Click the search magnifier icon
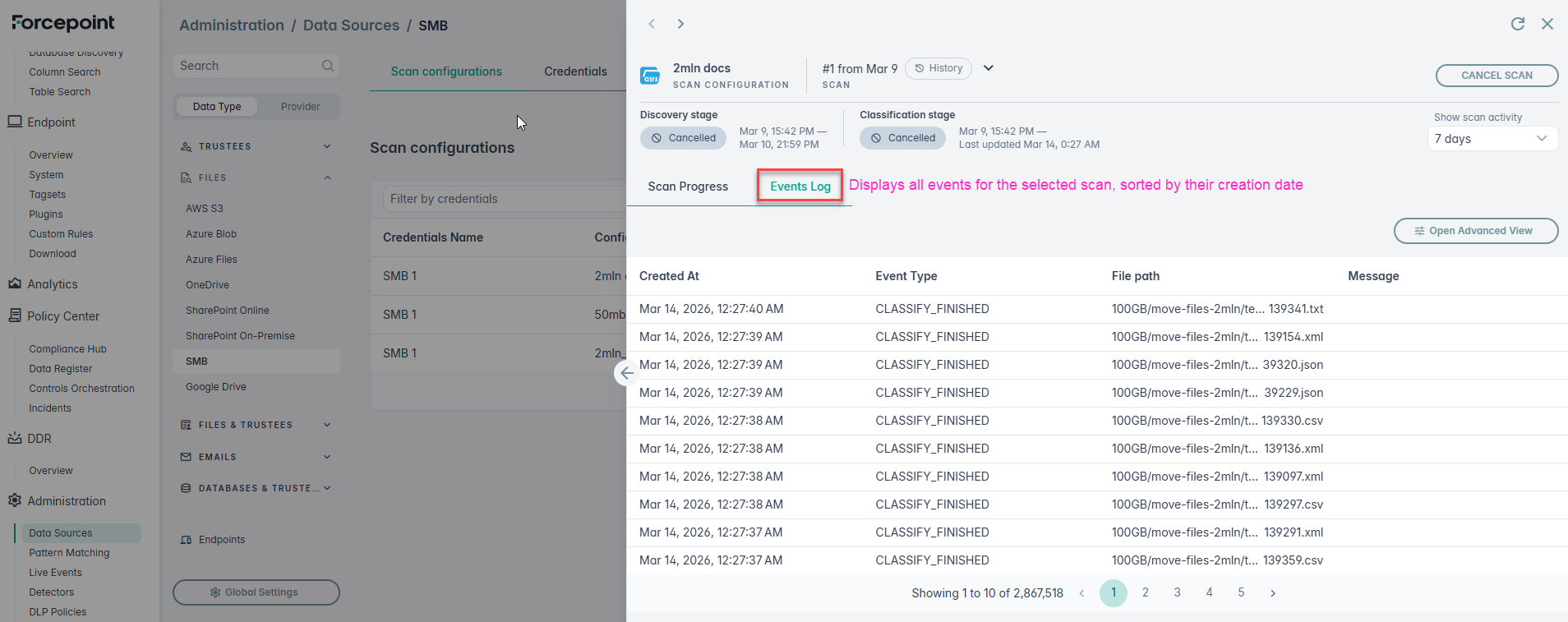Screen dimensions: 1568x622 coord(328,66)
